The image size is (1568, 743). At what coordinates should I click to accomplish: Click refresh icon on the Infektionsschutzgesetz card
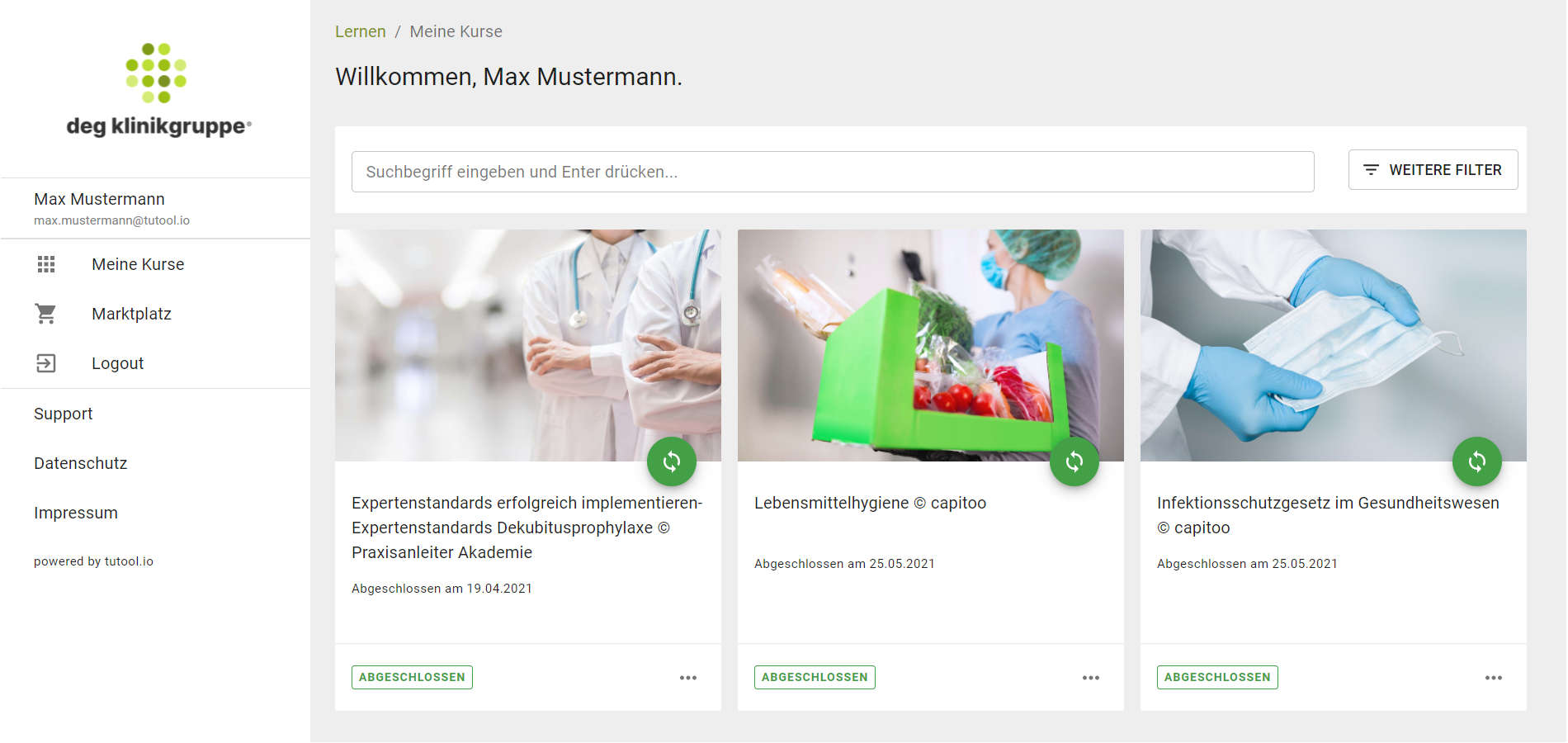pos(1477,461)
